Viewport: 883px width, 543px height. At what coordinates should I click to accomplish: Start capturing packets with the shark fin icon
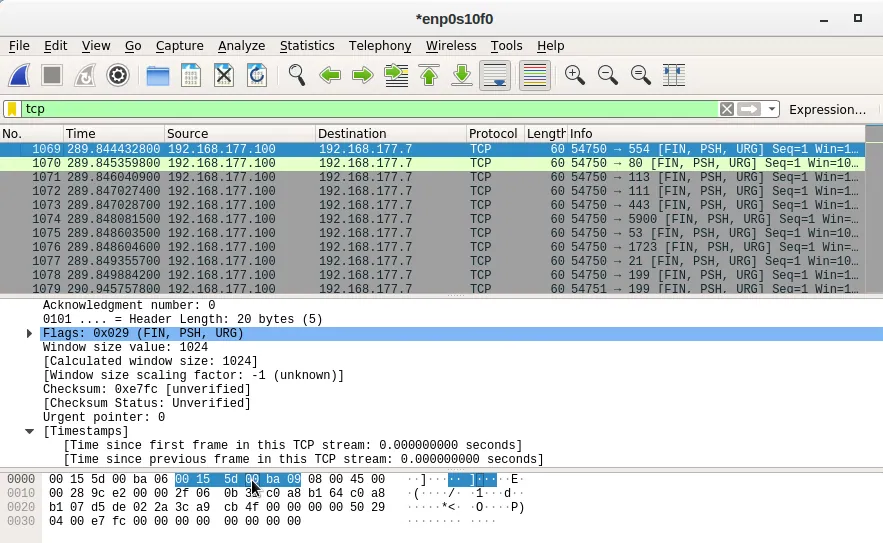(19, 75)
